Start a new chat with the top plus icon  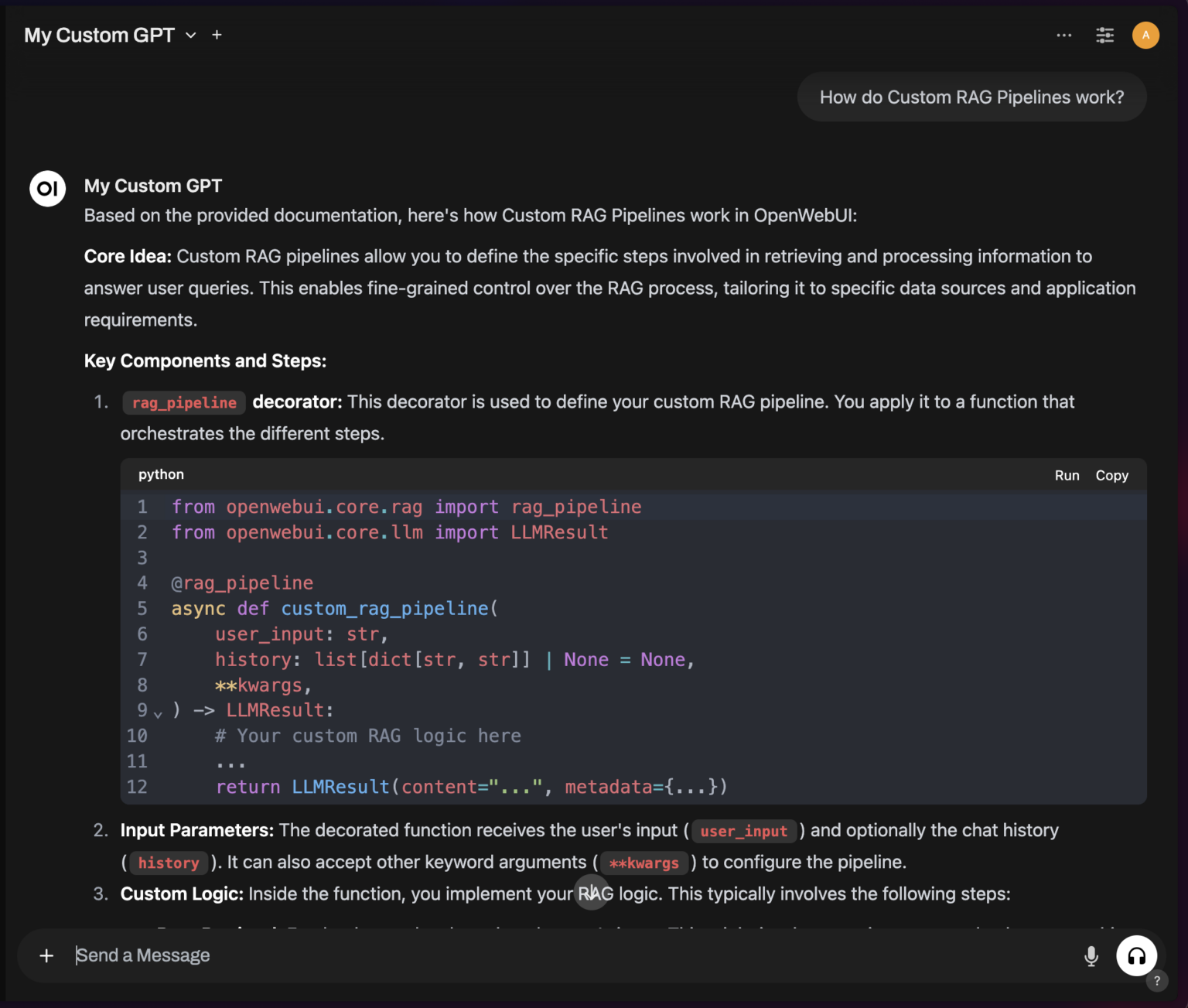[217, 35]
